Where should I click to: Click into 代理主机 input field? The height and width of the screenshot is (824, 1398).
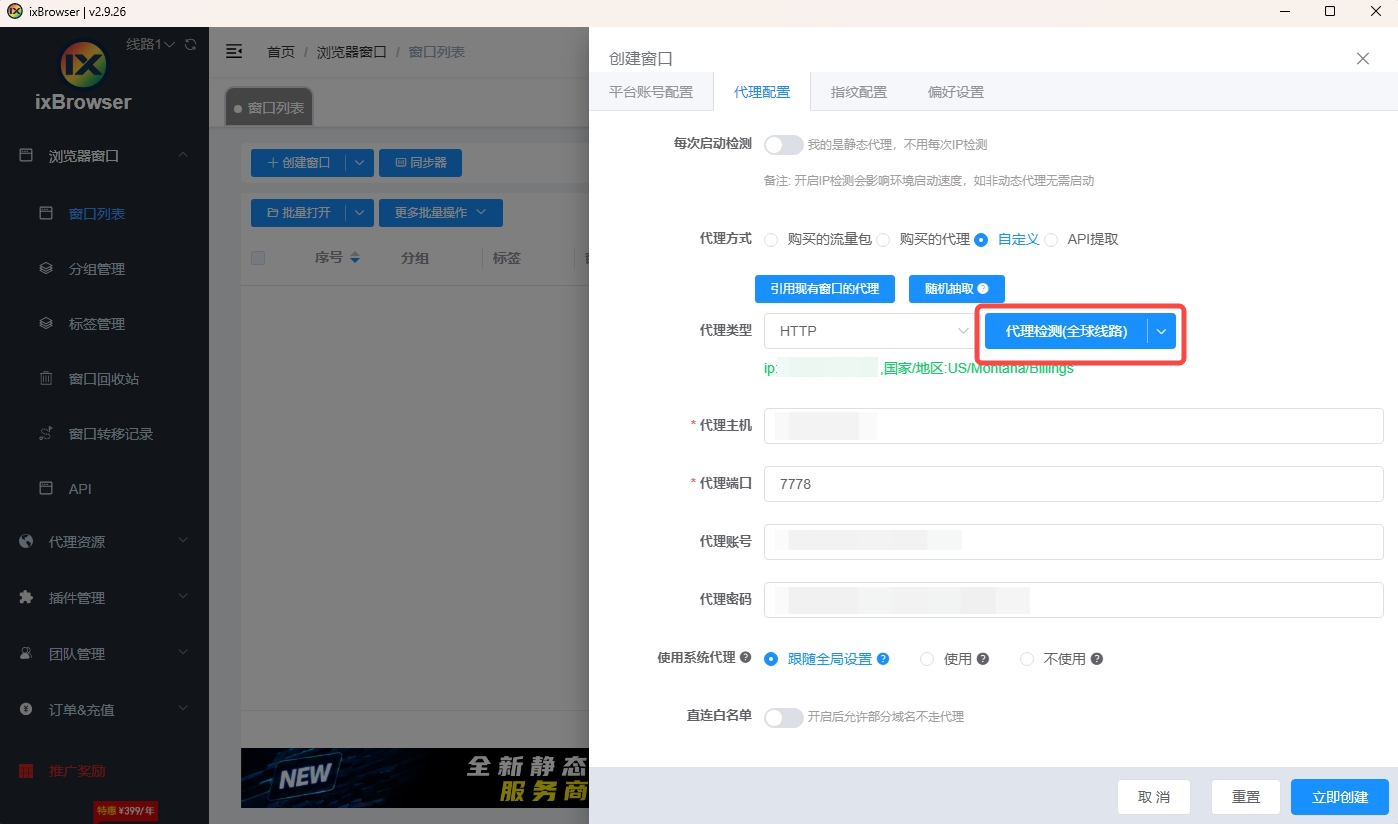click(x=1074, y=426)
